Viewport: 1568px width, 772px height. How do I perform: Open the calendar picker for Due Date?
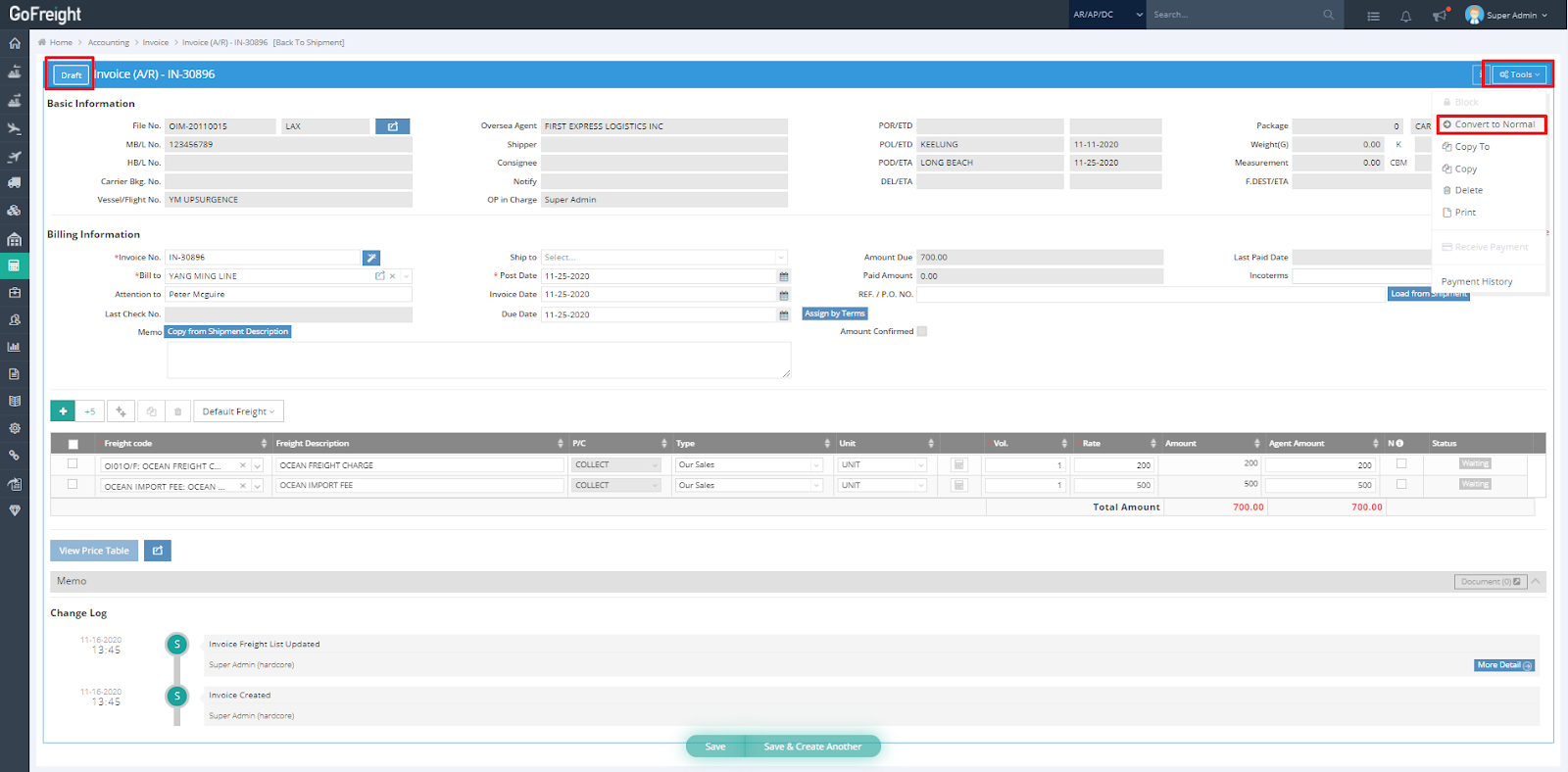783,314
